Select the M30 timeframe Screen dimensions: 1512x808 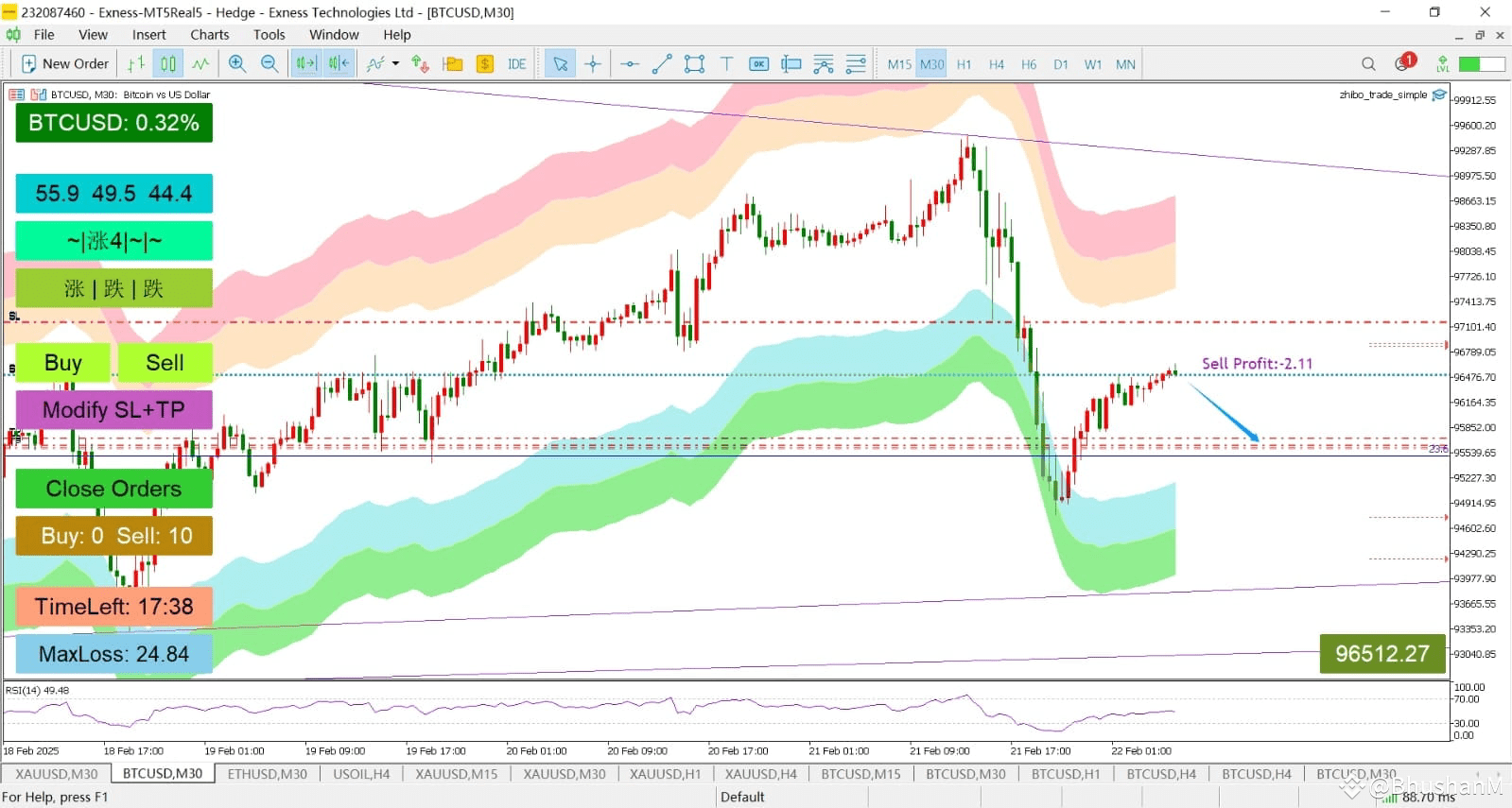931,64
